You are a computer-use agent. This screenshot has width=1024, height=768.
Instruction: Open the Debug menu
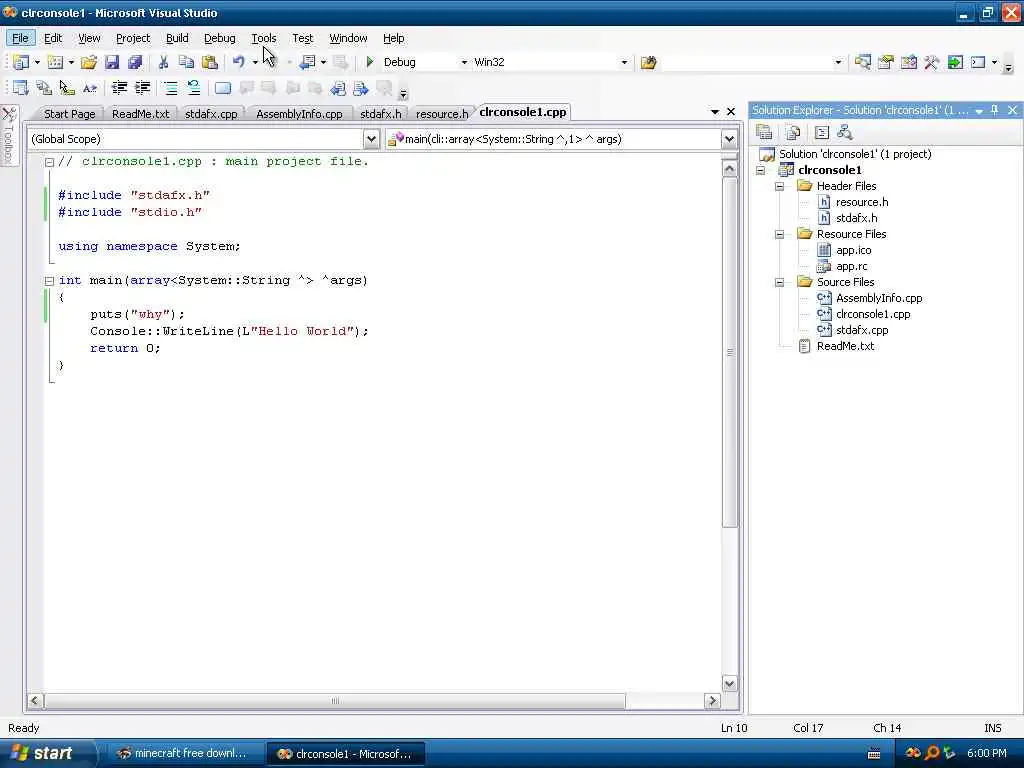pos(219,38)
